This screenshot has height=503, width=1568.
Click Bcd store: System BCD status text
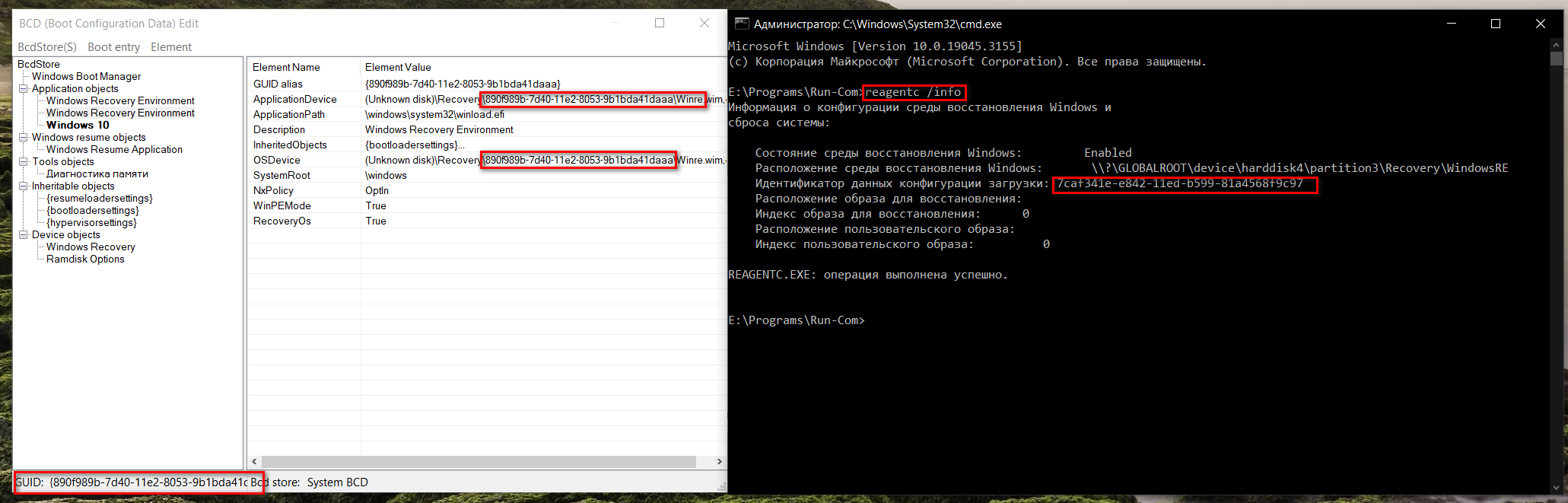click(x=309, y=482)
